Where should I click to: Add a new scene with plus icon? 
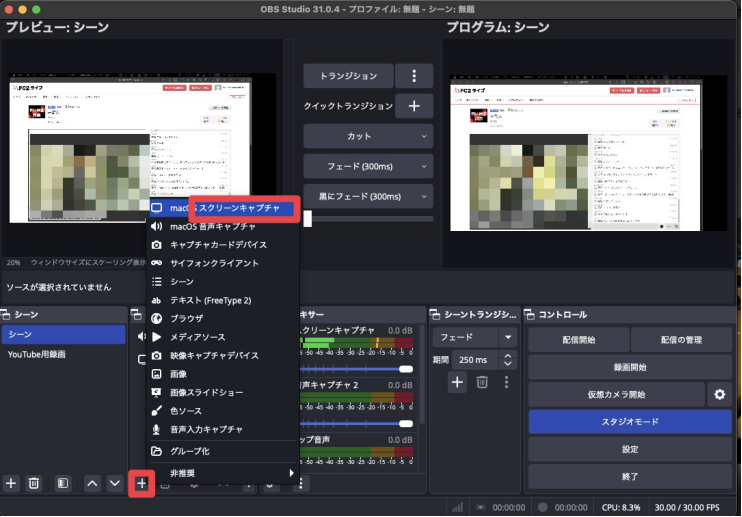click(x=12, y=483)
